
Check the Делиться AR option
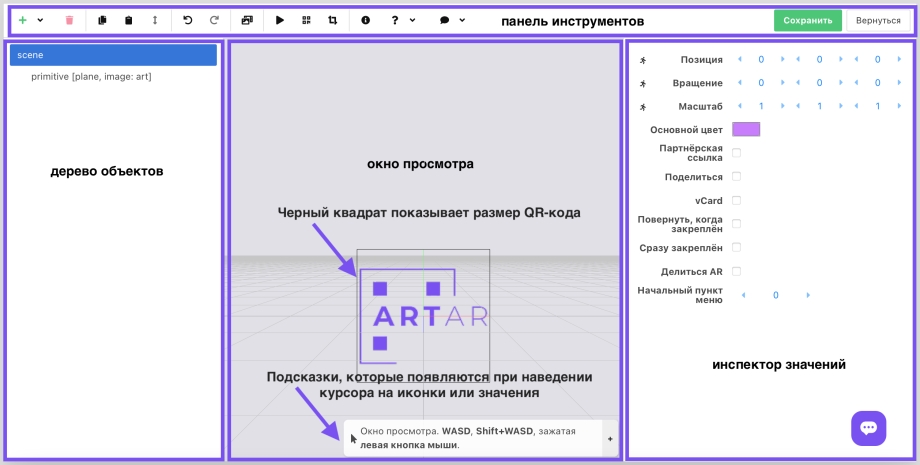(x=737, y=271)
